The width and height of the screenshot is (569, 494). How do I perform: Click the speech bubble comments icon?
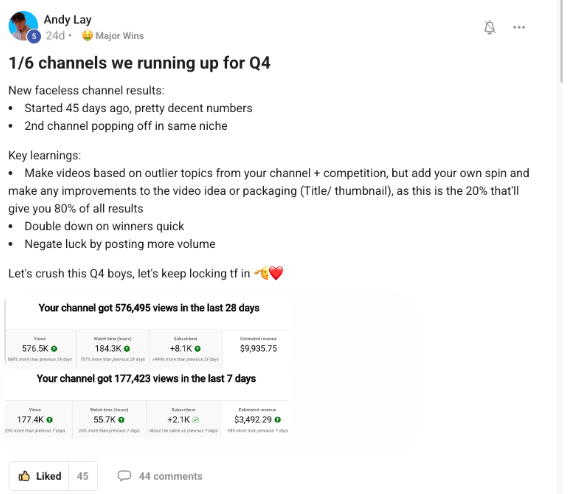(124, 475)
